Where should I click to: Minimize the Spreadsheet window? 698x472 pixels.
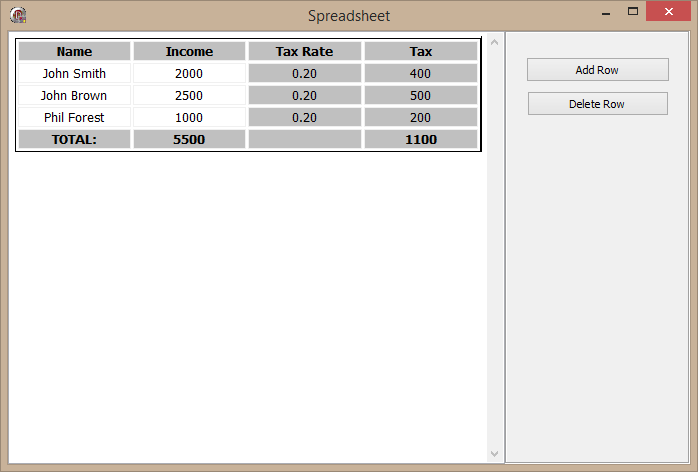click(x=605, y=13)
